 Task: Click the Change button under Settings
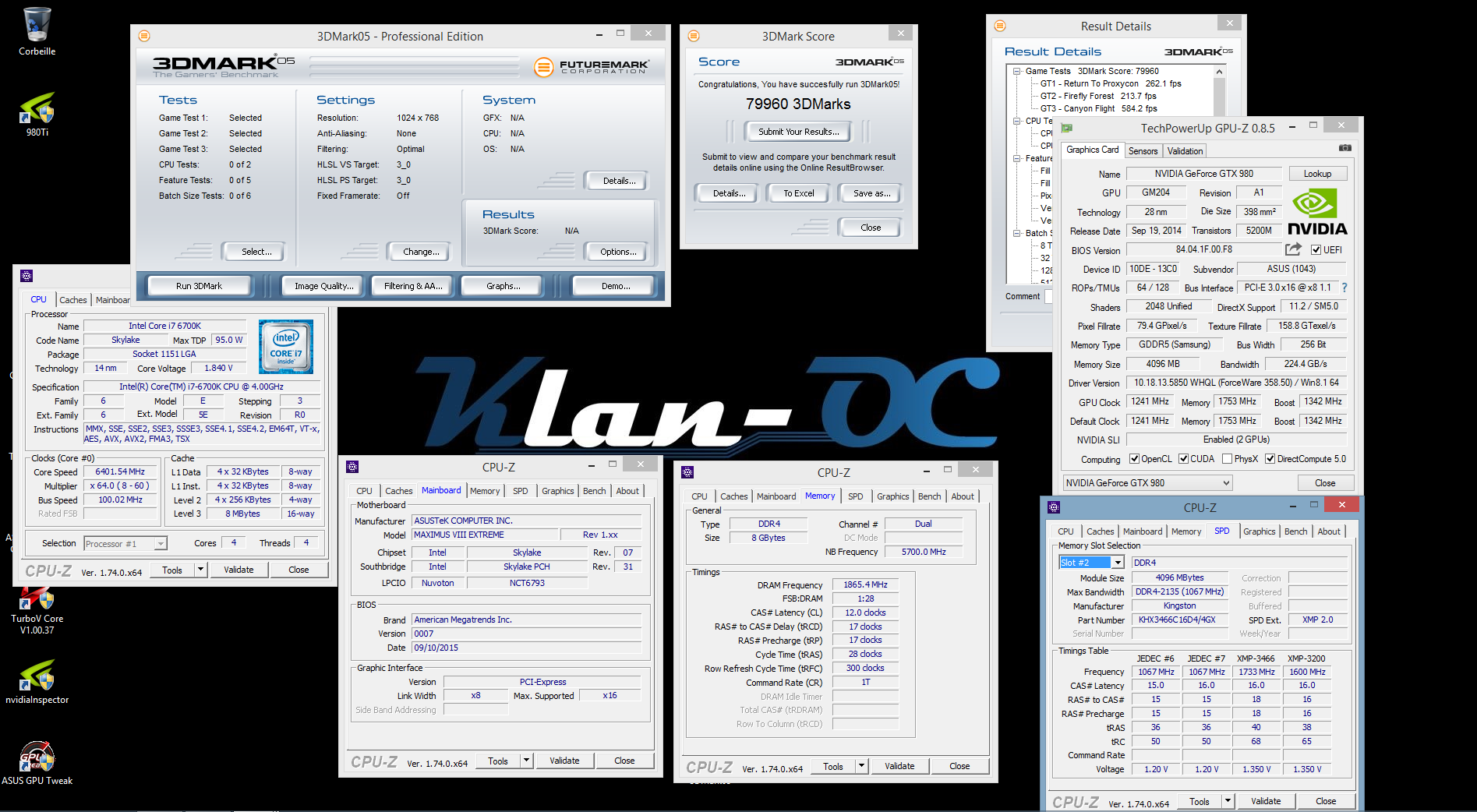click(420, 252)
